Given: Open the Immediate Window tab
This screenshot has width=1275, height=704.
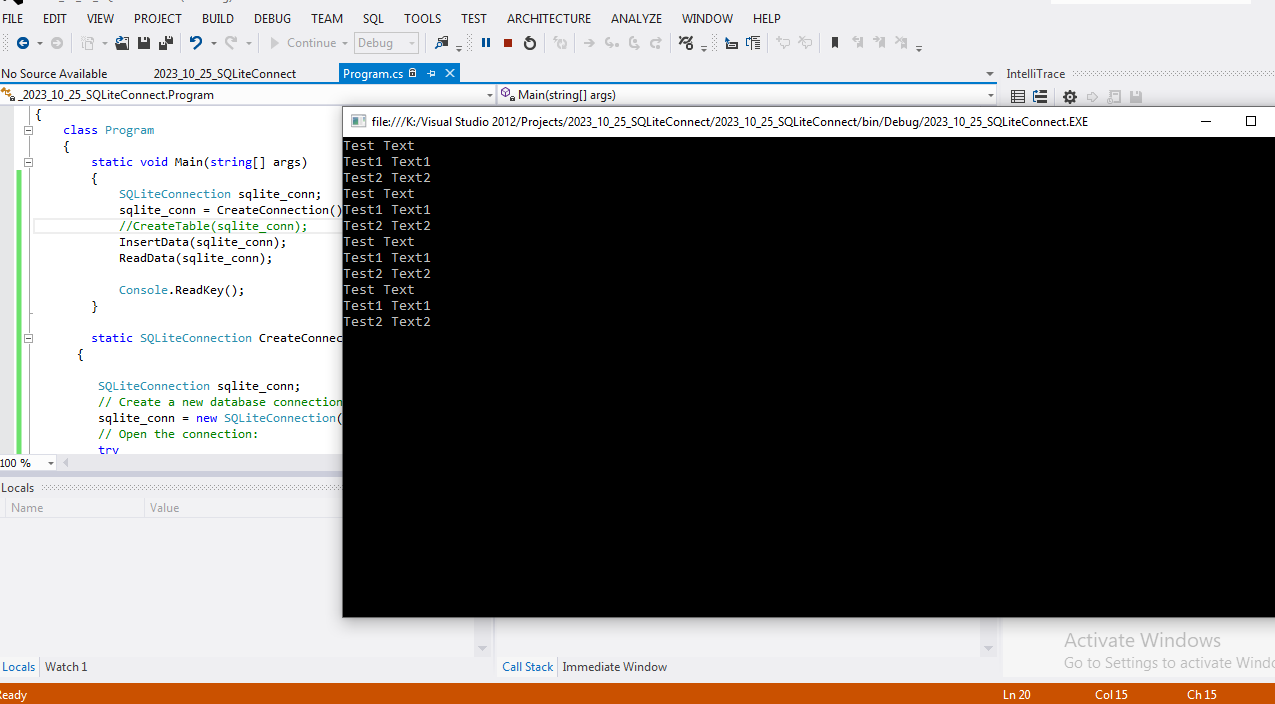Looking at the screenshot, I should [614, 667].
